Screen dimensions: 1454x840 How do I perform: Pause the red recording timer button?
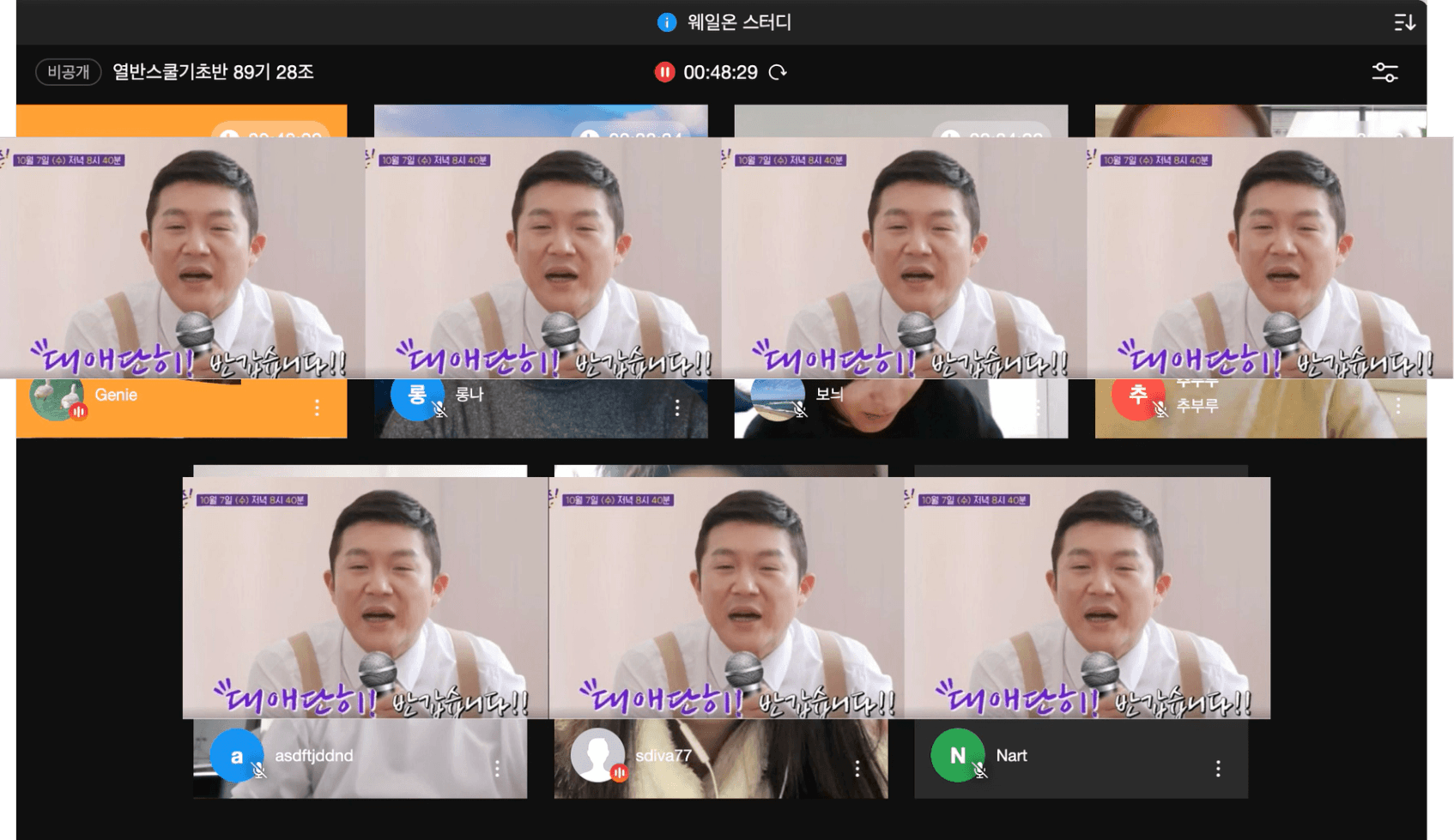(664, 72)
